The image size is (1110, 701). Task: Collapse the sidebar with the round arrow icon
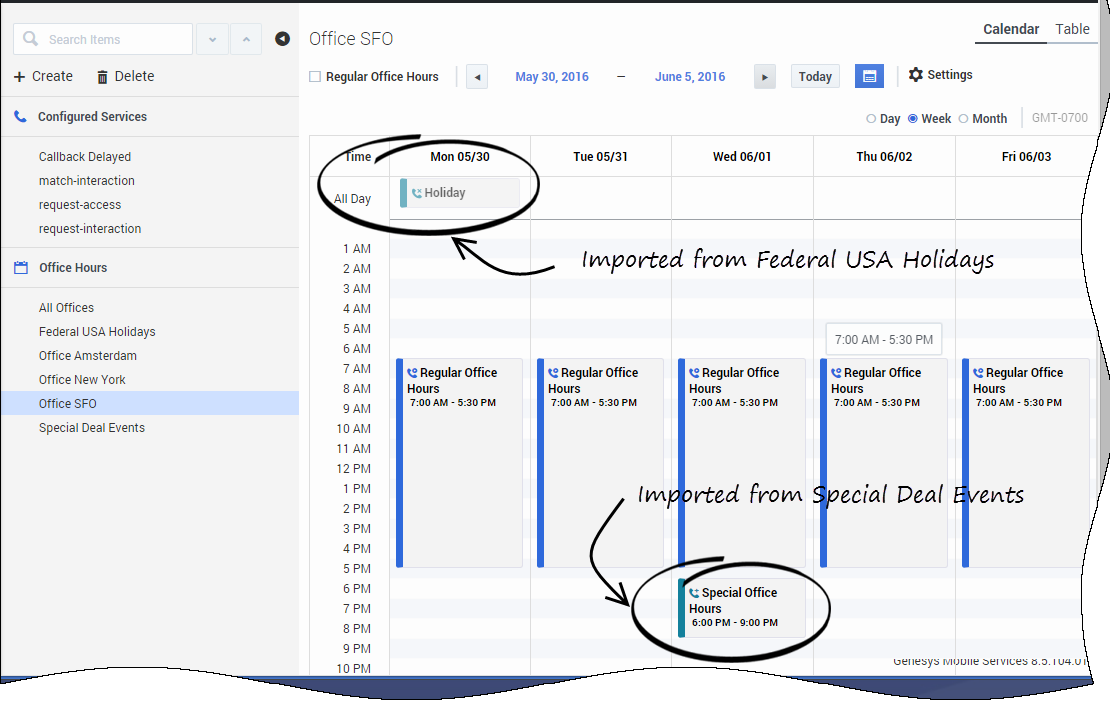282,39
